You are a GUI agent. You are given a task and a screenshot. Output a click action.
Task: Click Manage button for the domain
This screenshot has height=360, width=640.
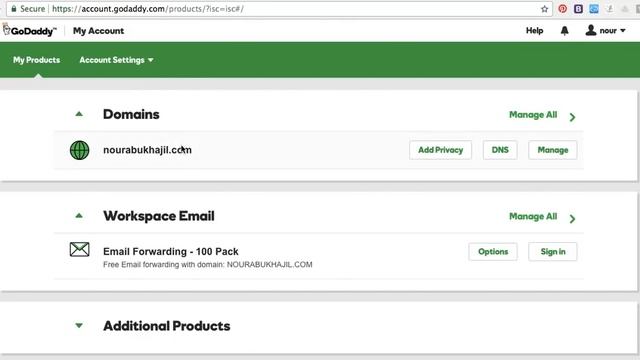coord(553,150)
